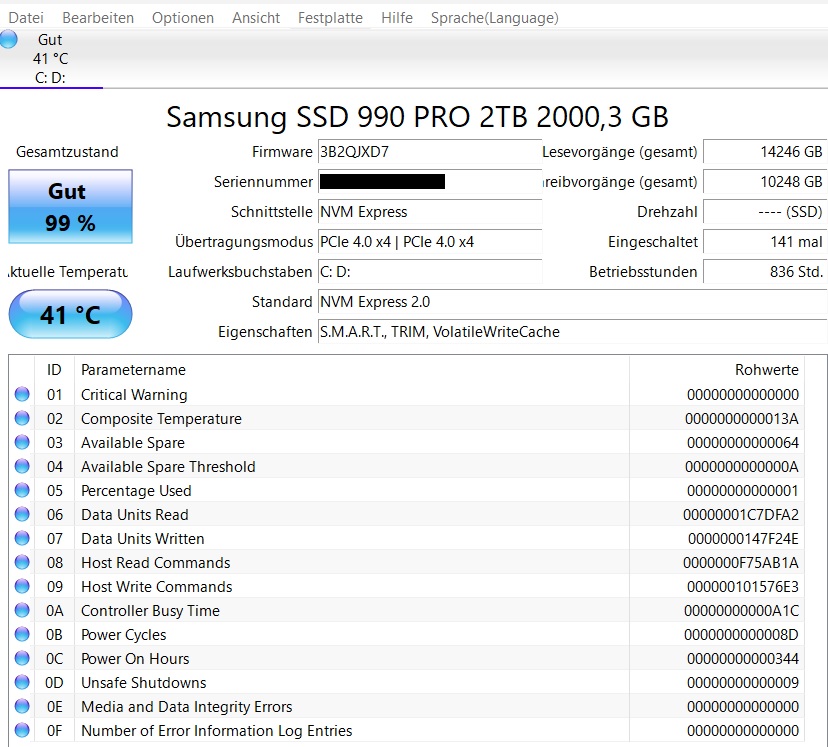
Task: Click the status orb for Data Units Read
Action: pyautogui.click(x=22, y=514)
